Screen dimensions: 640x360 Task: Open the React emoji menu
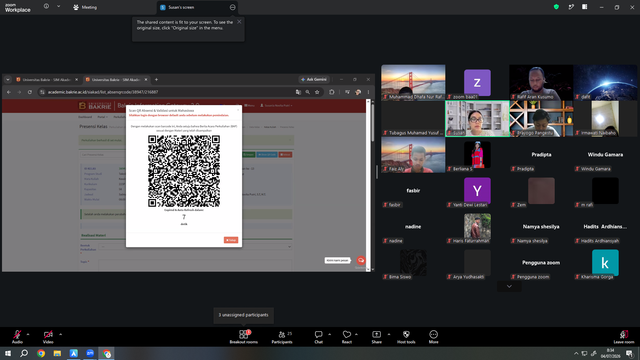pyautogui.click(x=347, y=337)
